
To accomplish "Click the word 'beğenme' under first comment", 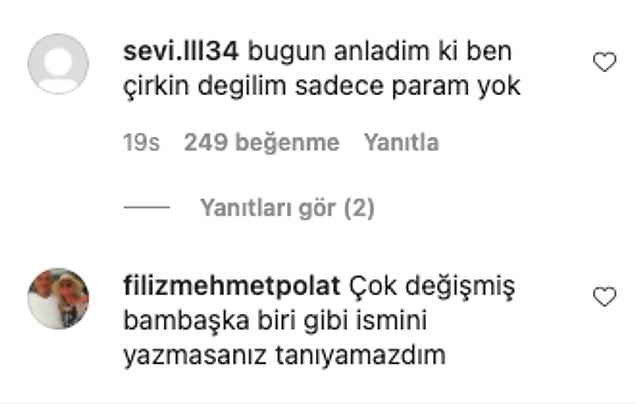I will tap(287, 143).
